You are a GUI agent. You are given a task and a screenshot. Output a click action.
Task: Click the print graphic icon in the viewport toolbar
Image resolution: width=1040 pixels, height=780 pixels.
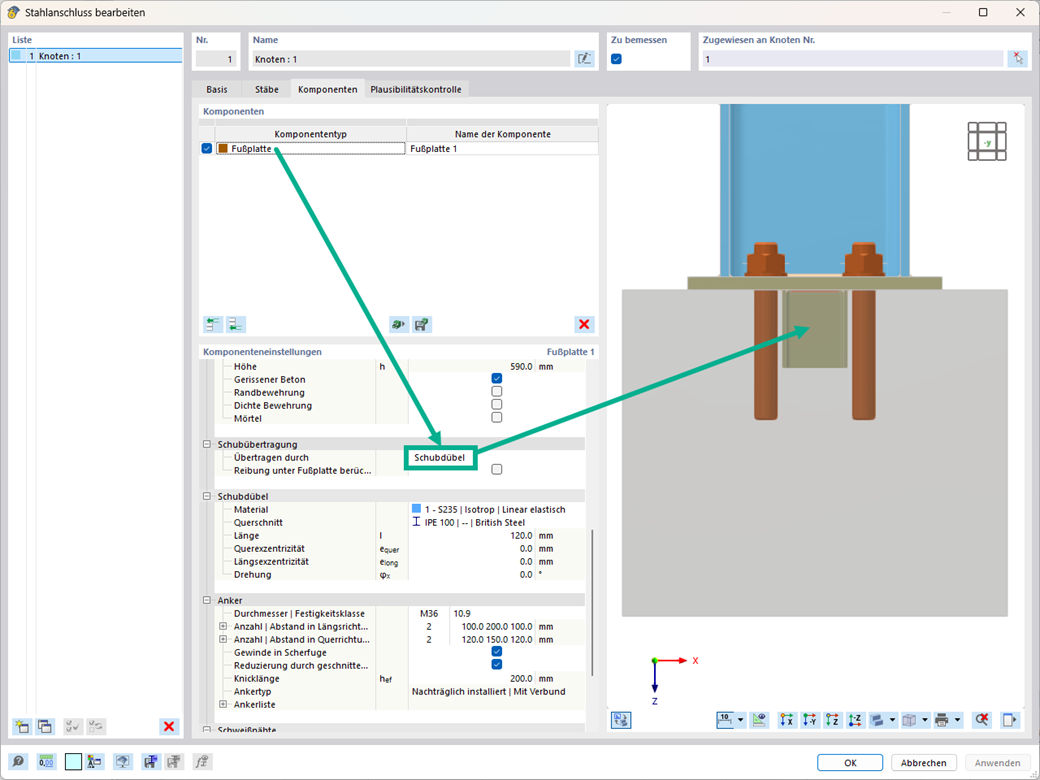coord(941,720)
